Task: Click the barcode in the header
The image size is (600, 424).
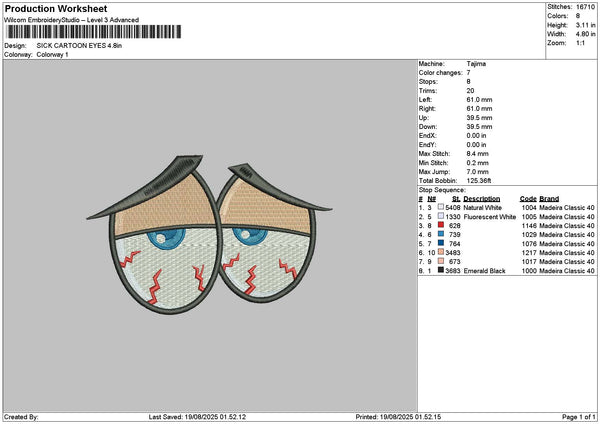Action: point(95,32)
